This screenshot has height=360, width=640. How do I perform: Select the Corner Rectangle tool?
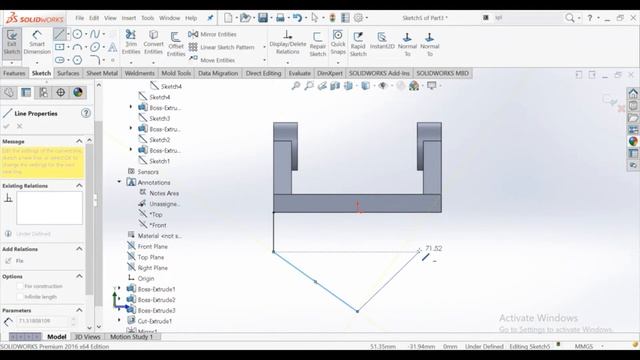click(60, 47)
